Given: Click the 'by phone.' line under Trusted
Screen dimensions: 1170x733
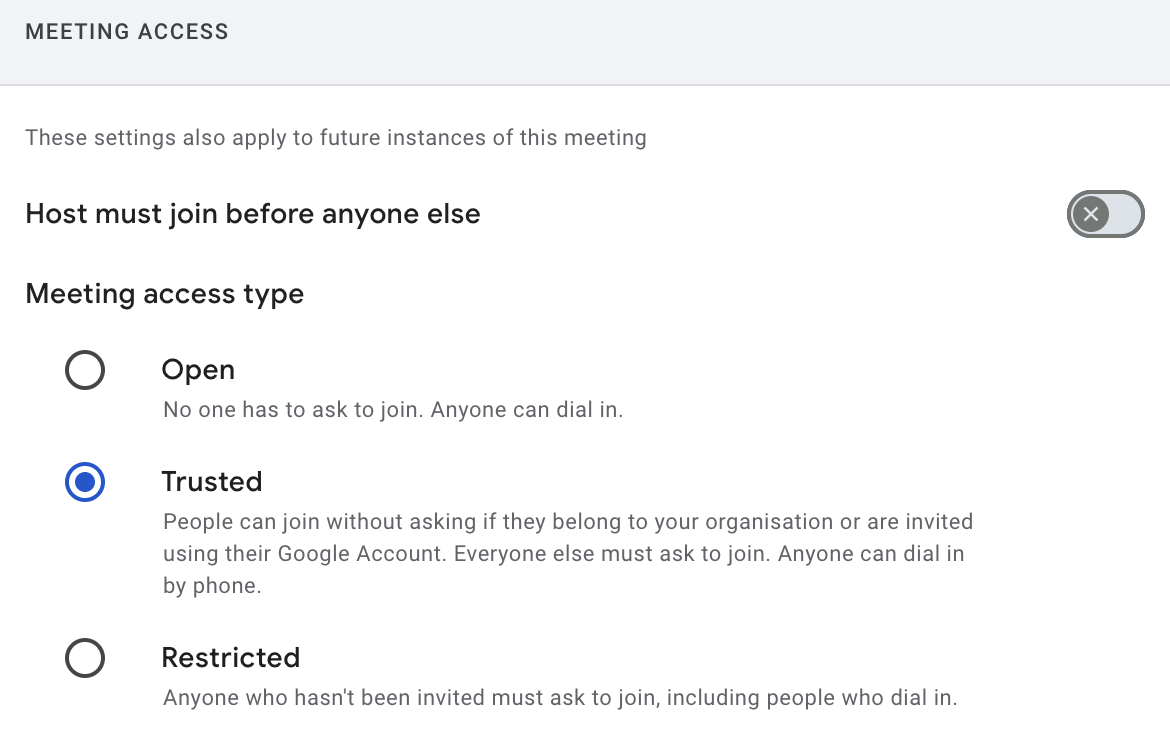Looking at the screenshot, I should point(212,586).
